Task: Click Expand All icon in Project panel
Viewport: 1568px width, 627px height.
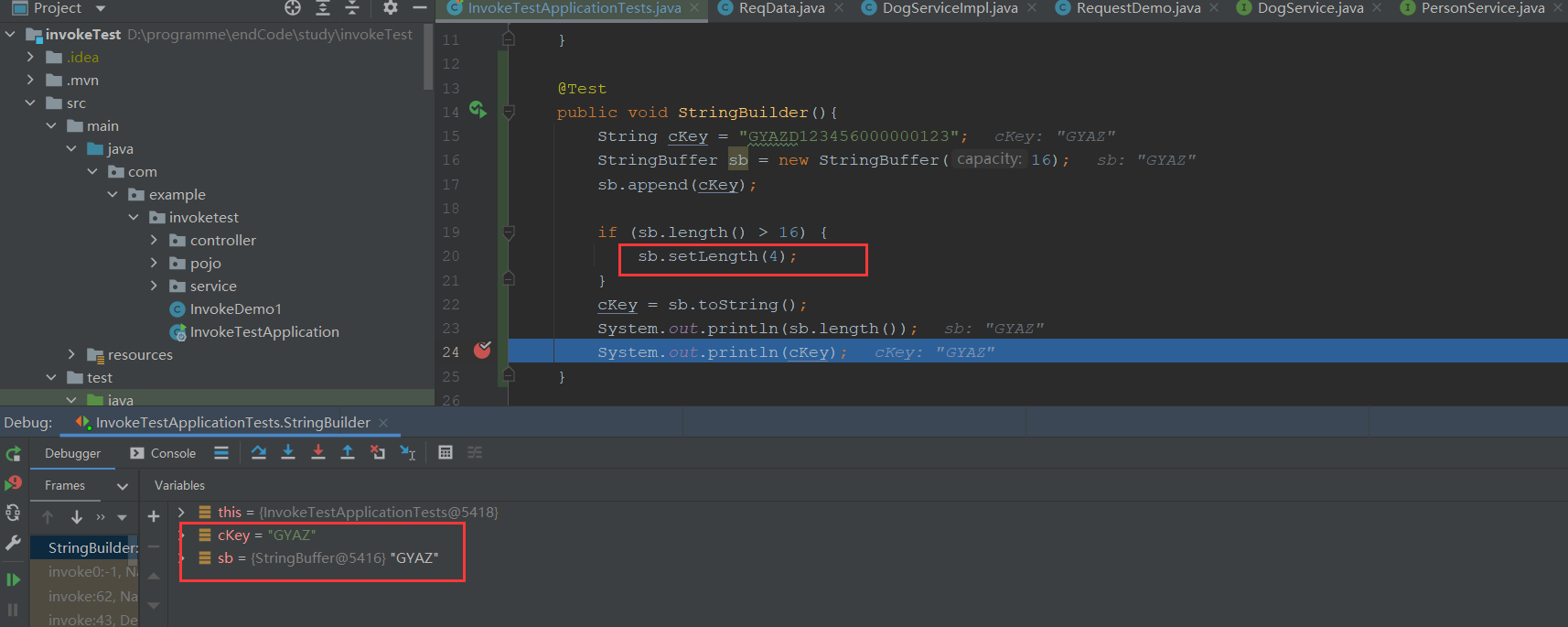Action: (322, 8)
